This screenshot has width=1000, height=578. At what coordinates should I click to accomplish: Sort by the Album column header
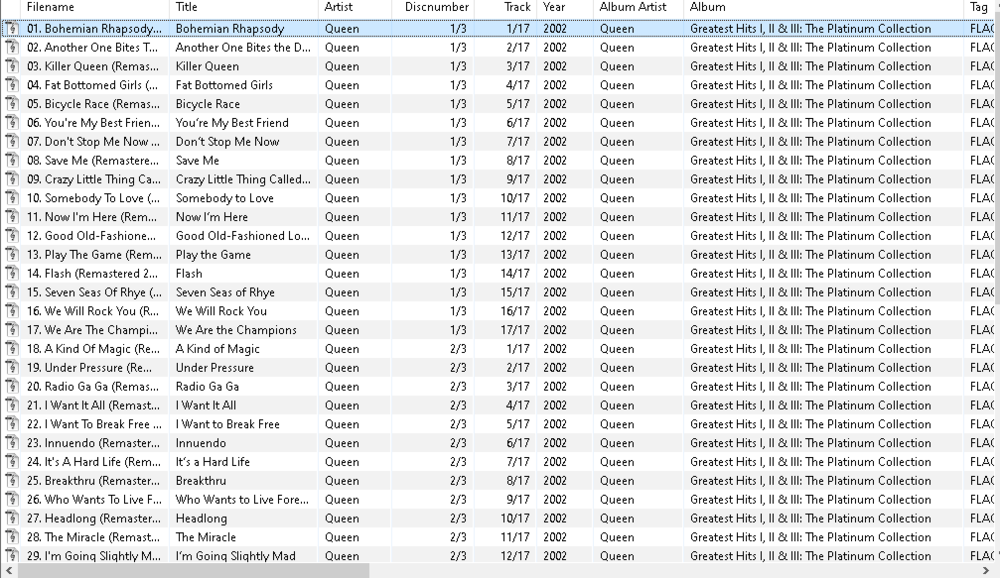pyautogui.click(x=823, y=8)
